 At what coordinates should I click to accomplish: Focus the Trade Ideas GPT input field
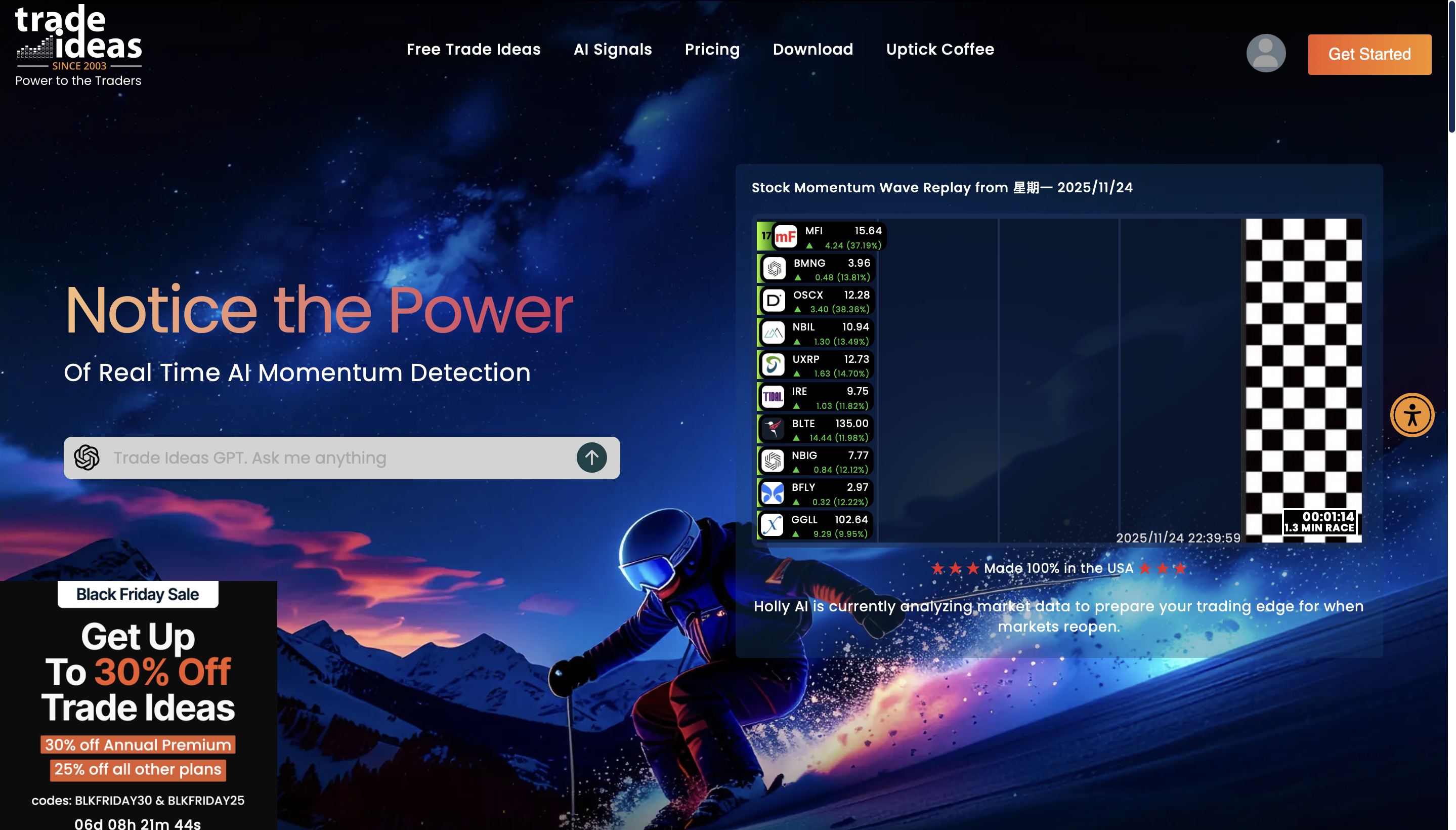[x=336, y=458]
